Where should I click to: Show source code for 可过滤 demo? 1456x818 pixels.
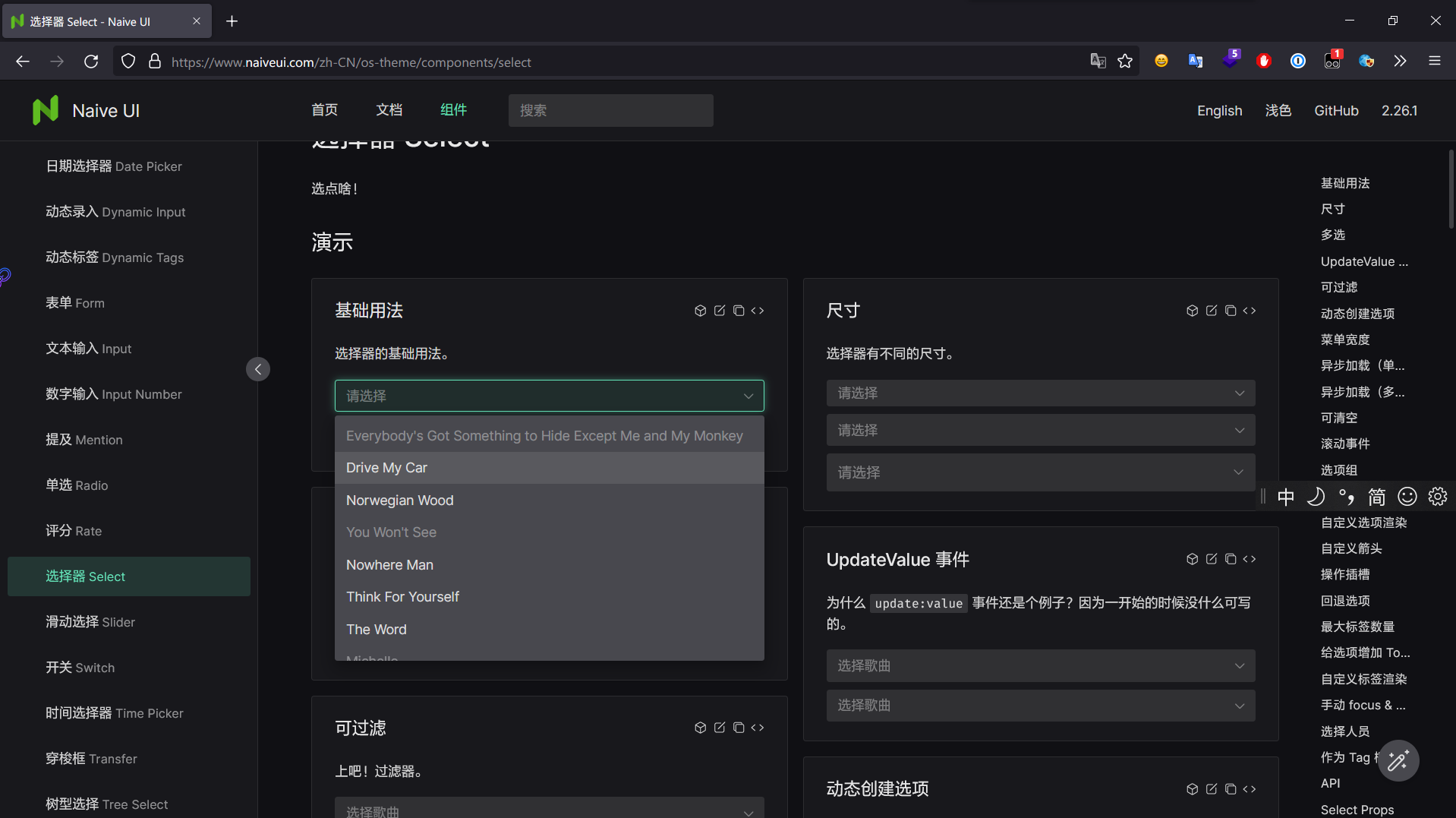tap(757, 727)
